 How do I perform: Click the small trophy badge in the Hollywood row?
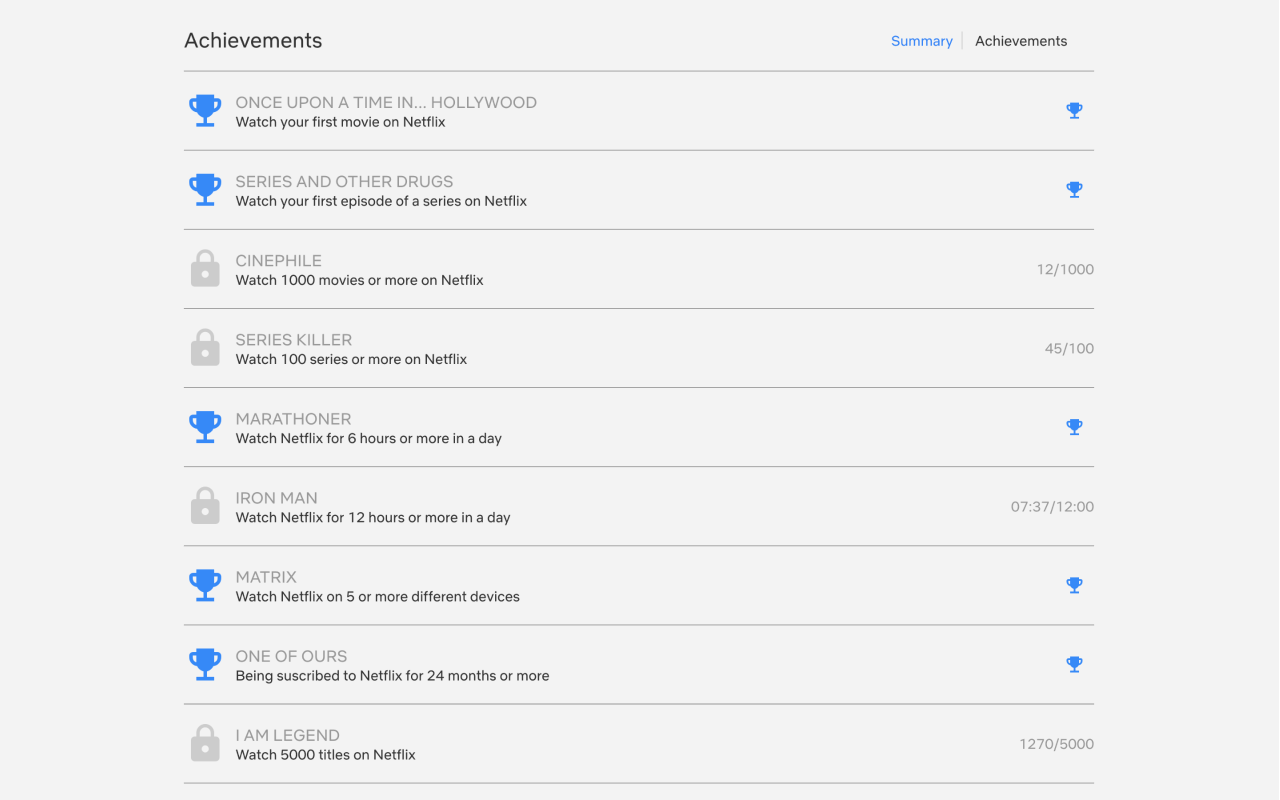point(1074,111)
